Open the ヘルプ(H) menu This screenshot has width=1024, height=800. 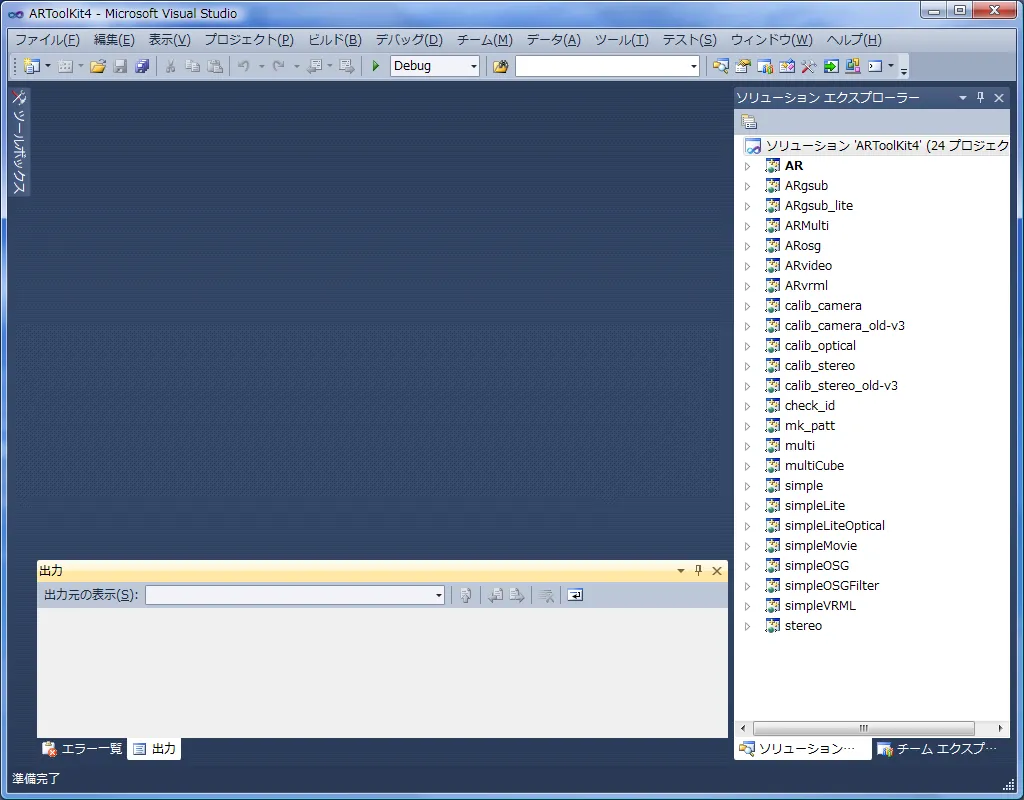pos(854,40)
